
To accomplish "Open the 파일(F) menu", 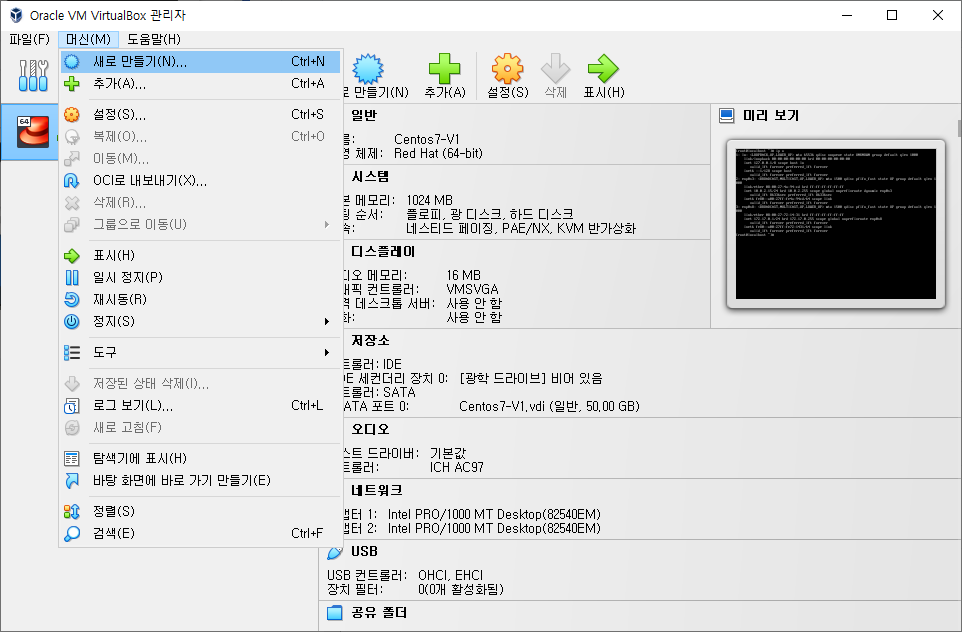I will pyautogui.click(x=29, y=39).
